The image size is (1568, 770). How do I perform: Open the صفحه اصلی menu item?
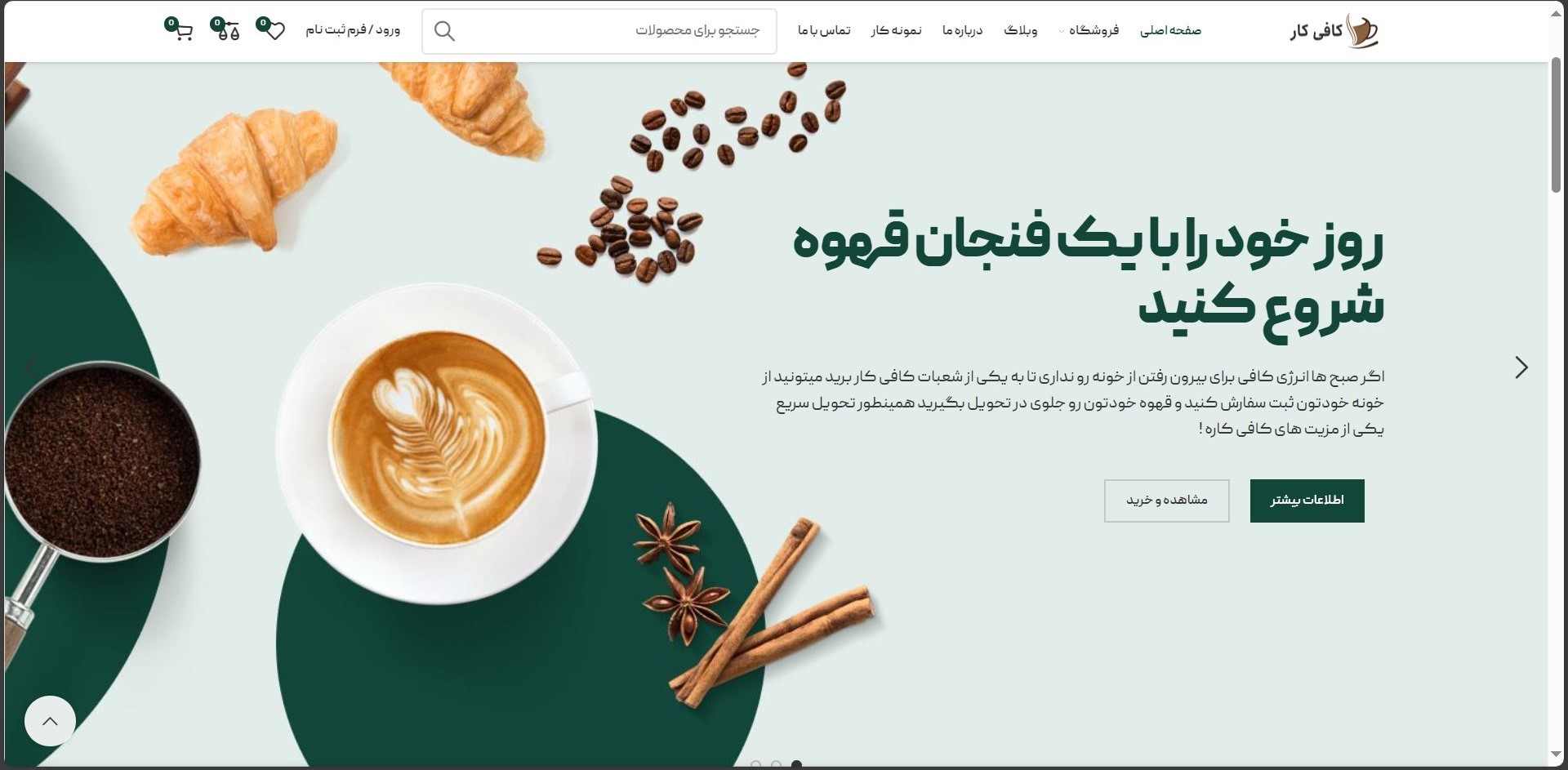(1170, 31)
